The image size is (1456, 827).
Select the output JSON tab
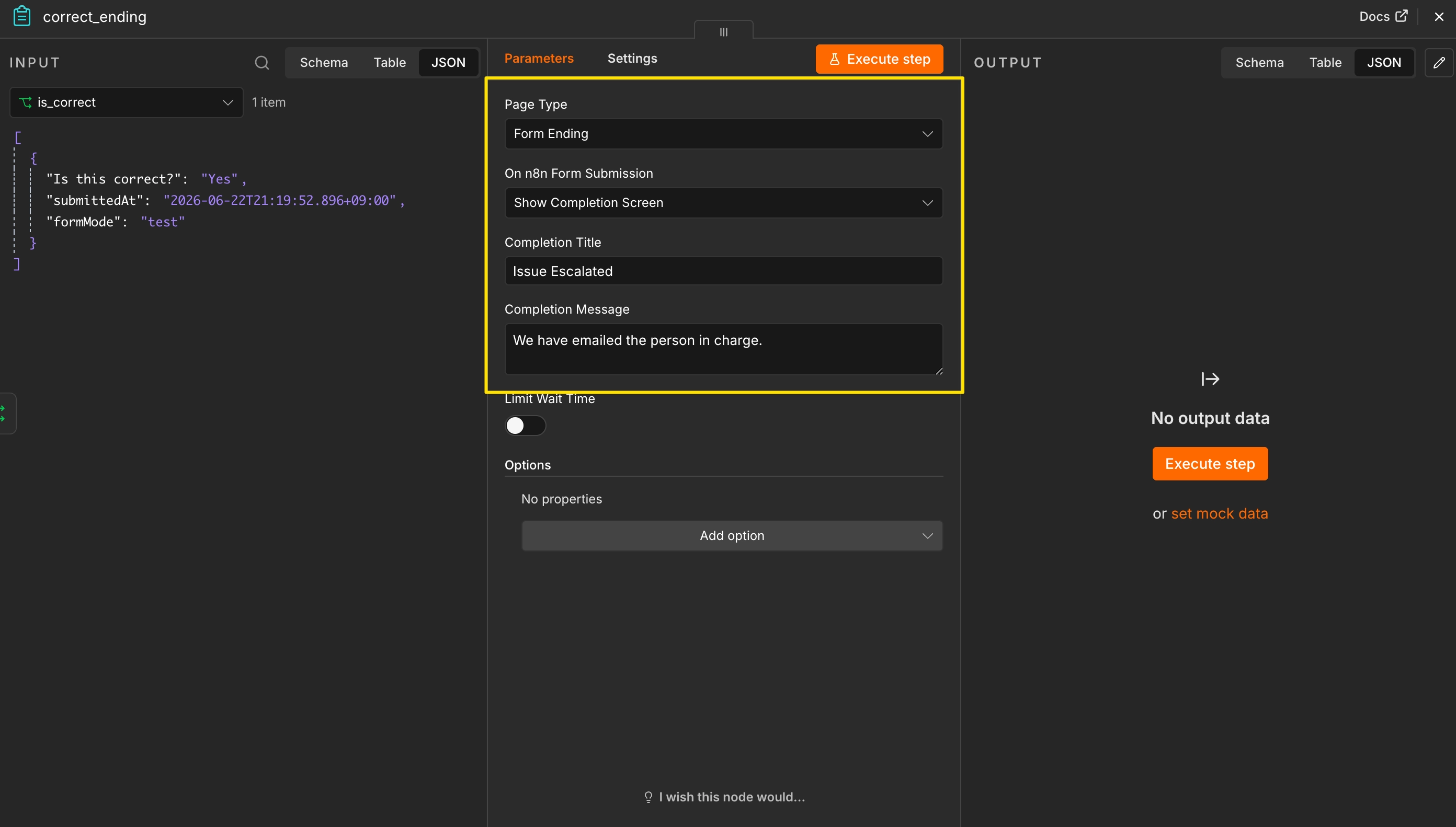[1384, 63]
